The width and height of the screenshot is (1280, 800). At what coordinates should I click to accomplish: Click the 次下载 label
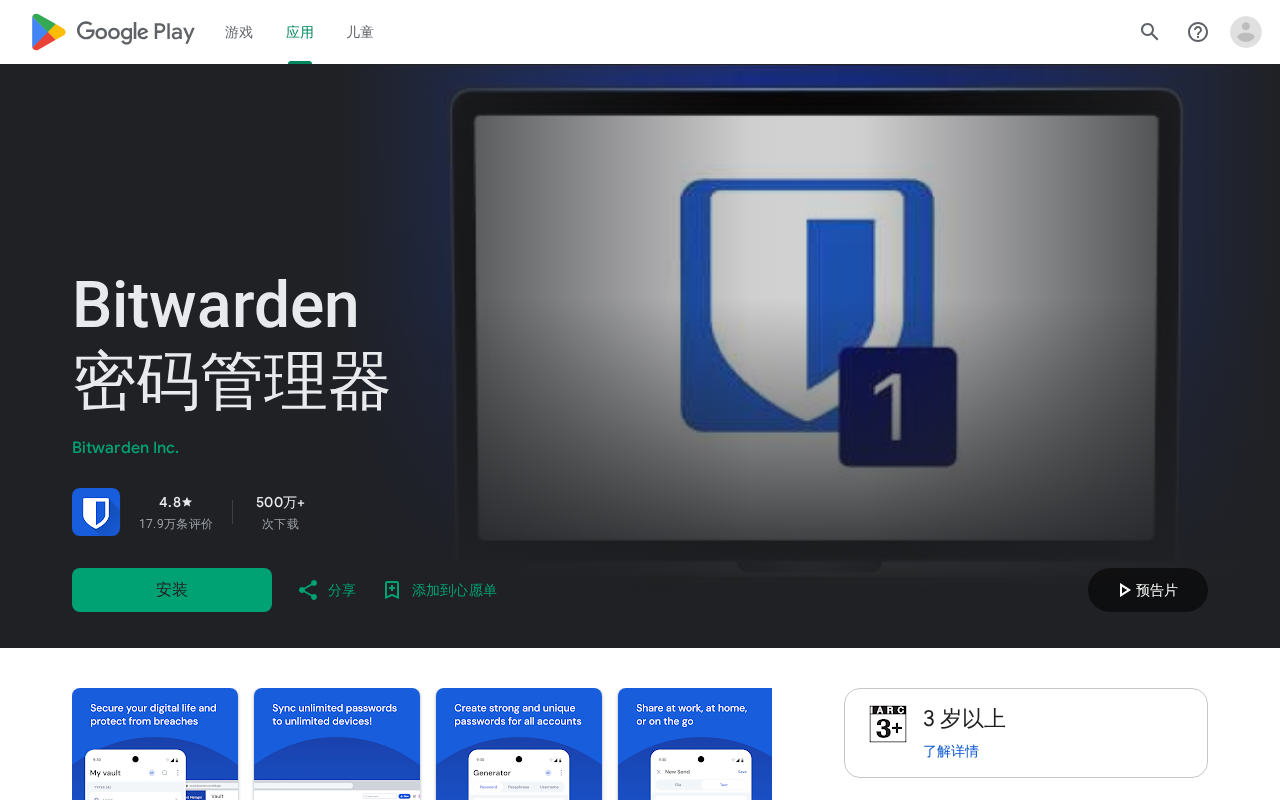(281, 524)
